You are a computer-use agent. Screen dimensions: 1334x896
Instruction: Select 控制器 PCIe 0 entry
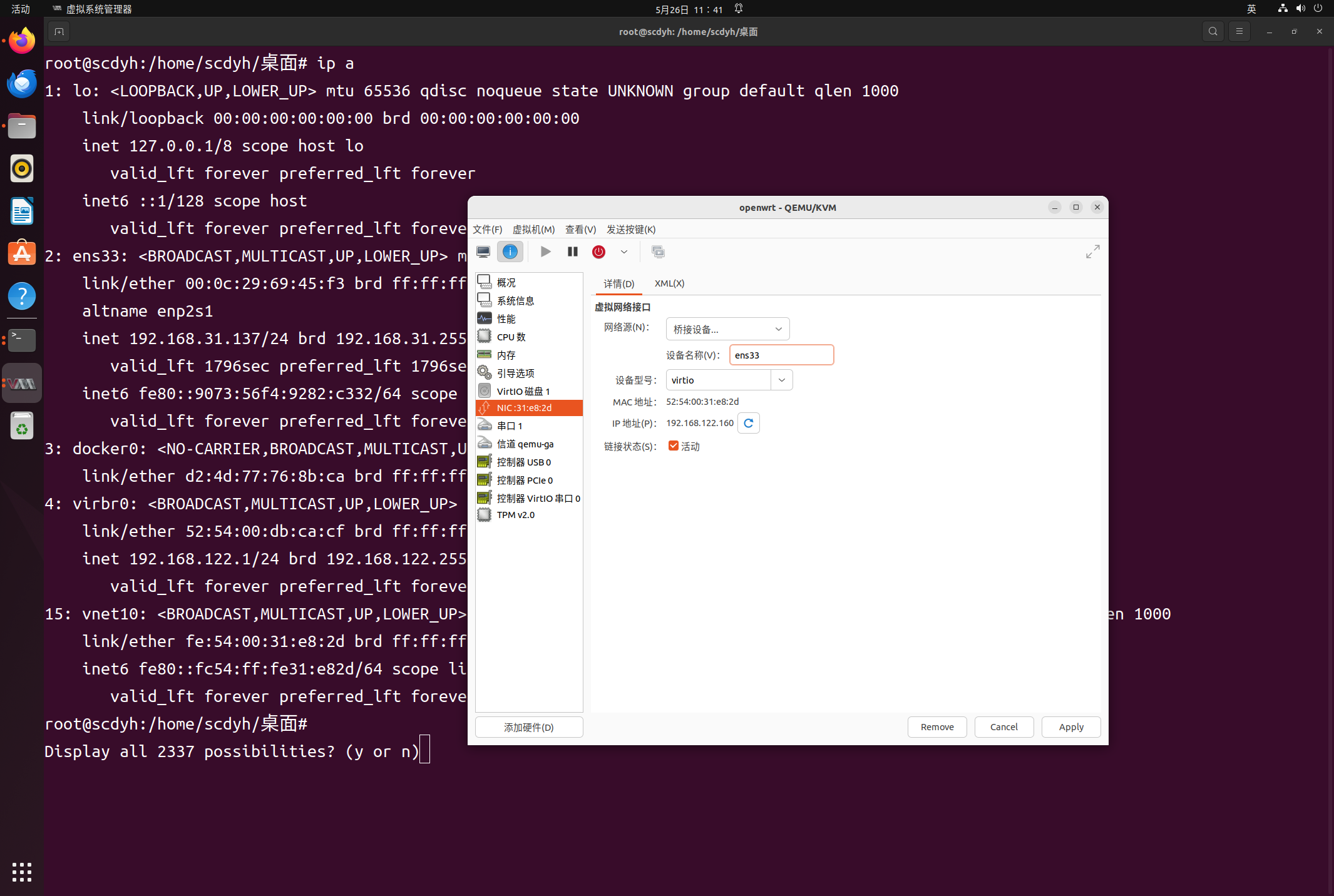coord(529,480)
